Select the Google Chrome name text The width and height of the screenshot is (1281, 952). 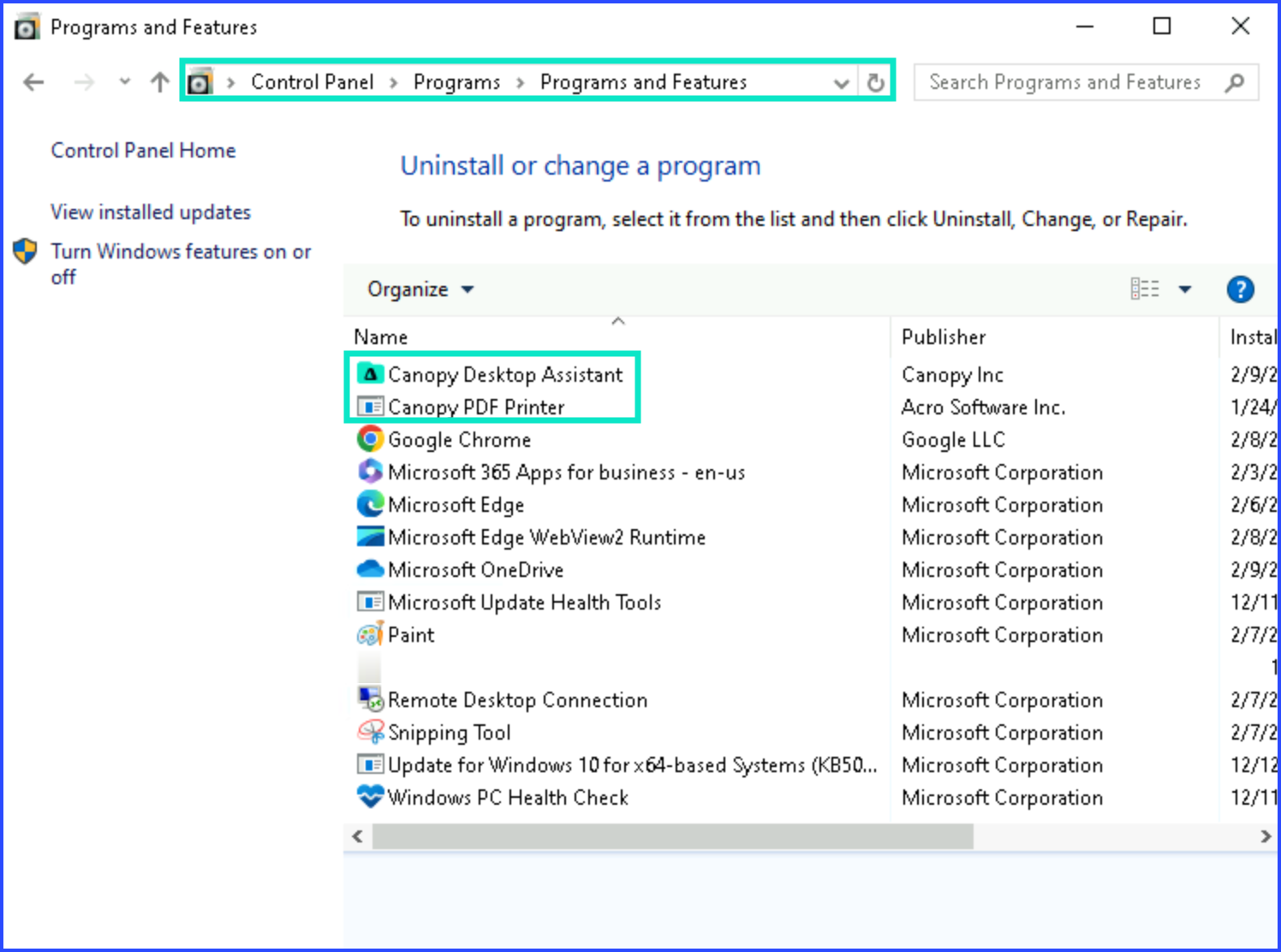tap(459, 439)
